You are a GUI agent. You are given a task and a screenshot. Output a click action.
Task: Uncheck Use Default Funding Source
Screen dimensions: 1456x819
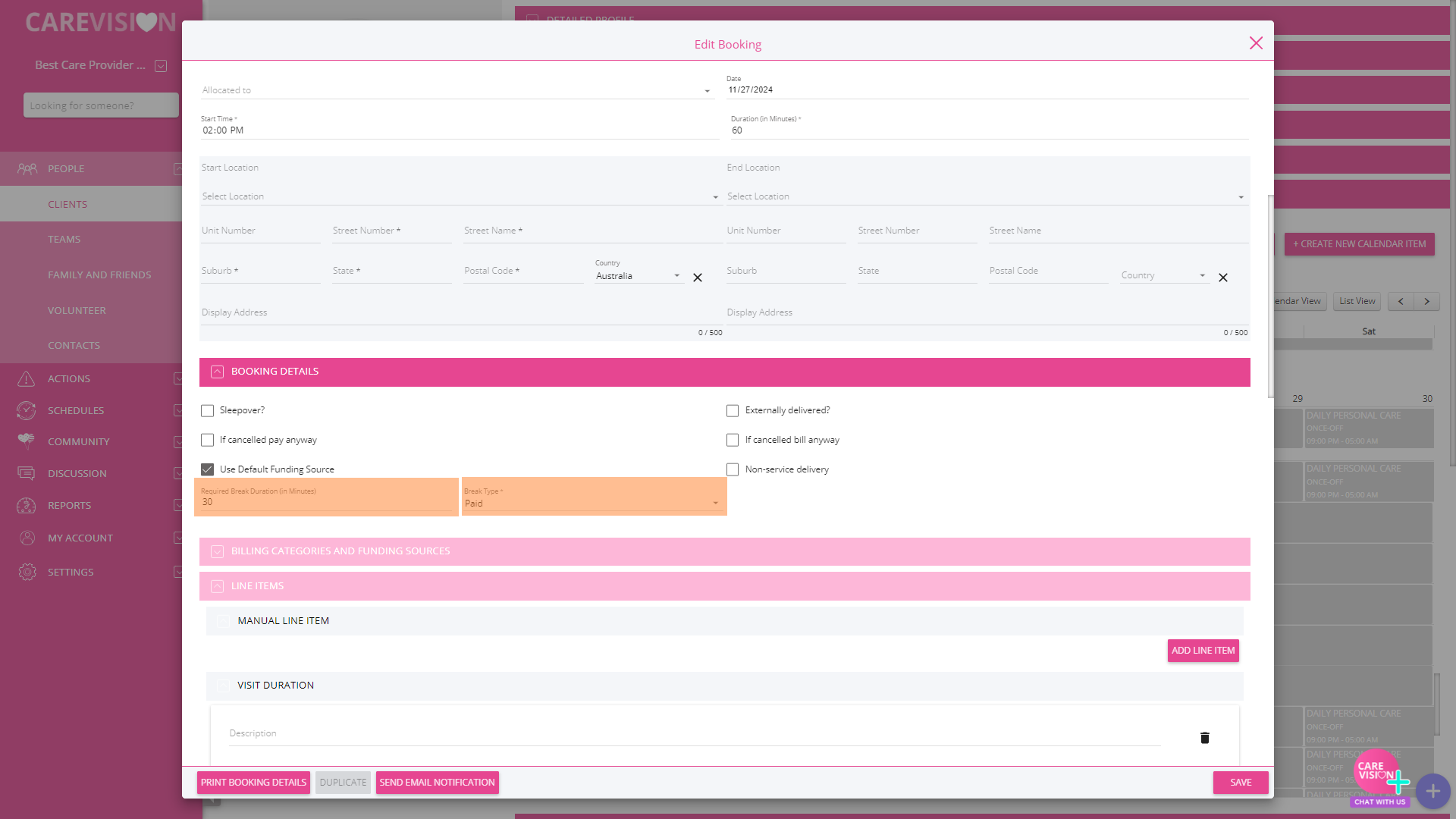[207, 469]
